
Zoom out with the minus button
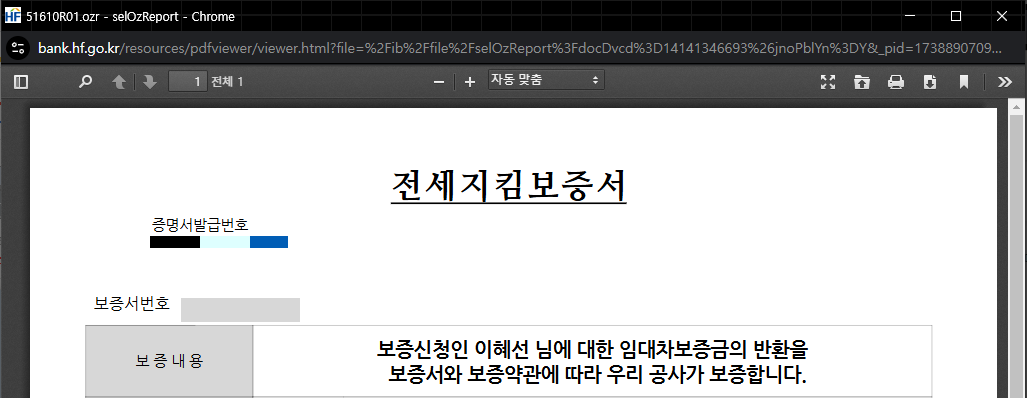click(x=439, y=82)
